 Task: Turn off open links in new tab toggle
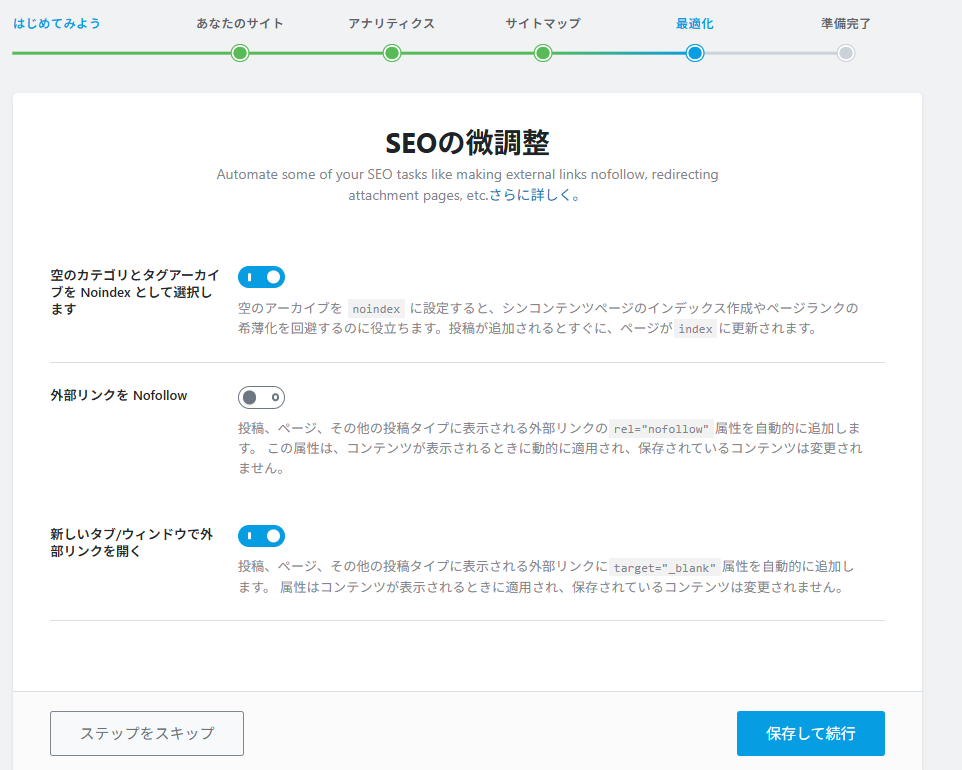(x=261, y=536)
